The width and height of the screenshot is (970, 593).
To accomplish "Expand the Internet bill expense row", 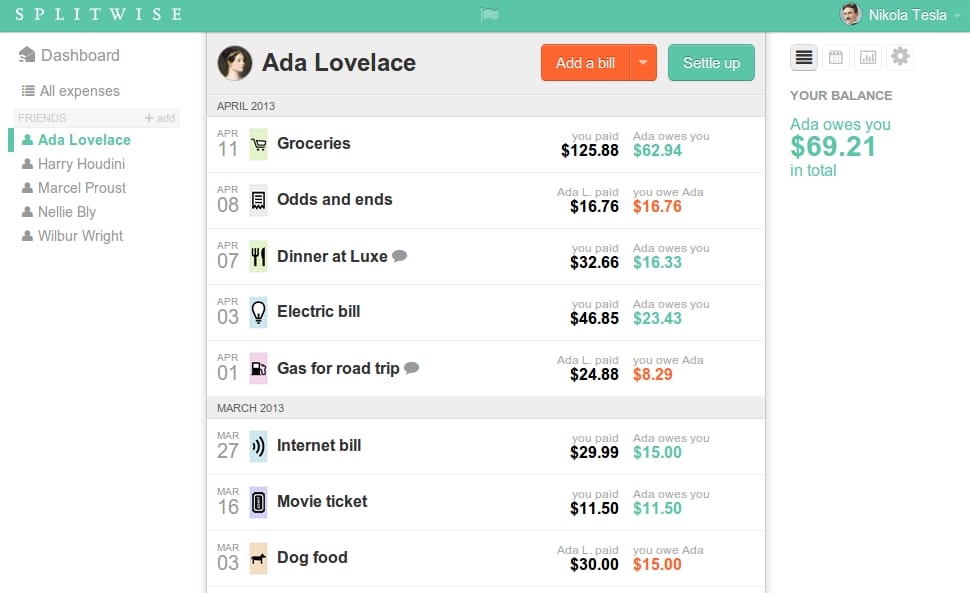I will [486, 446].
